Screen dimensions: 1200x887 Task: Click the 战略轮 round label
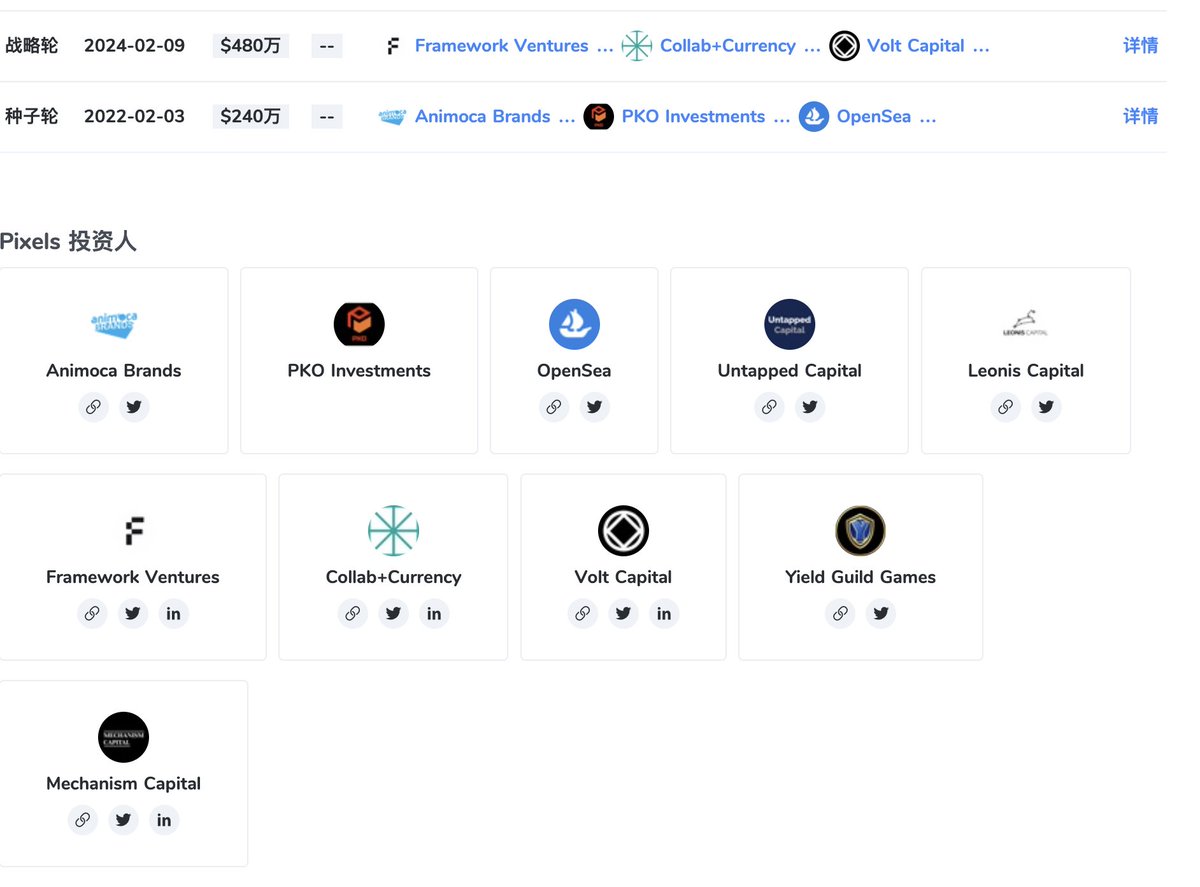(32, 46)
